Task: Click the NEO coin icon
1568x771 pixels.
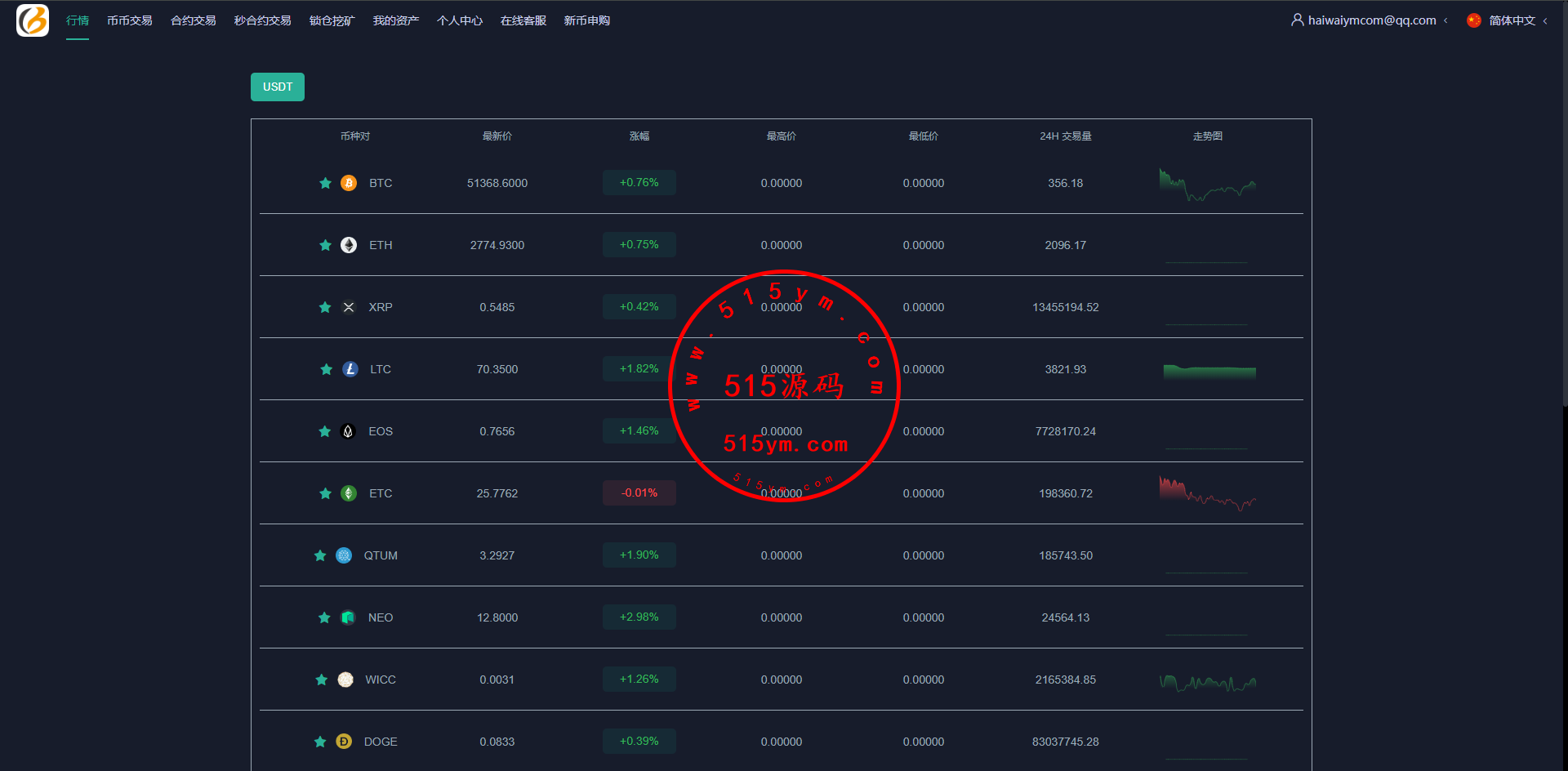Action: (x=348, y=617)
